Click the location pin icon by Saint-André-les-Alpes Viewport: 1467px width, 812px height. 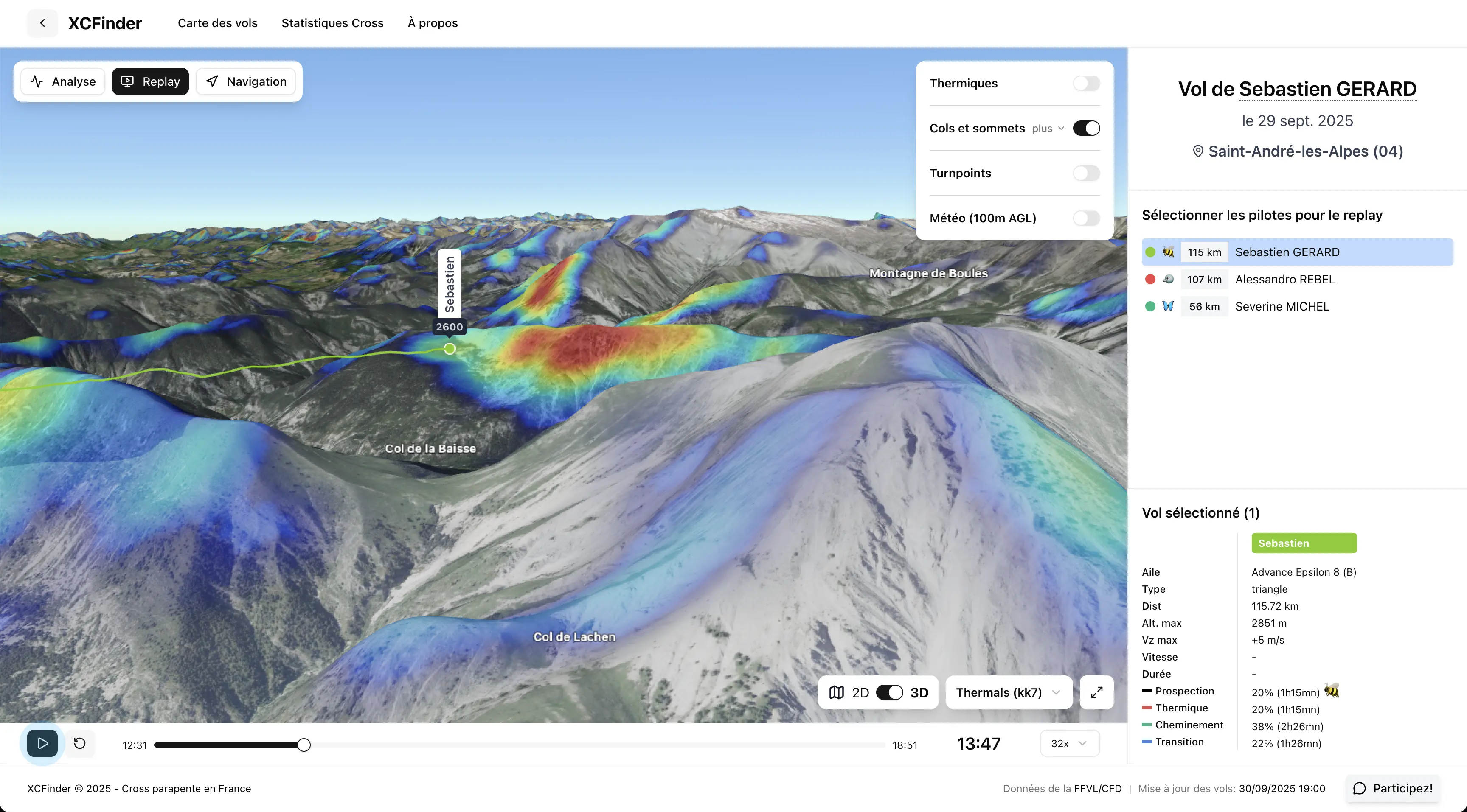(1197, 151)
